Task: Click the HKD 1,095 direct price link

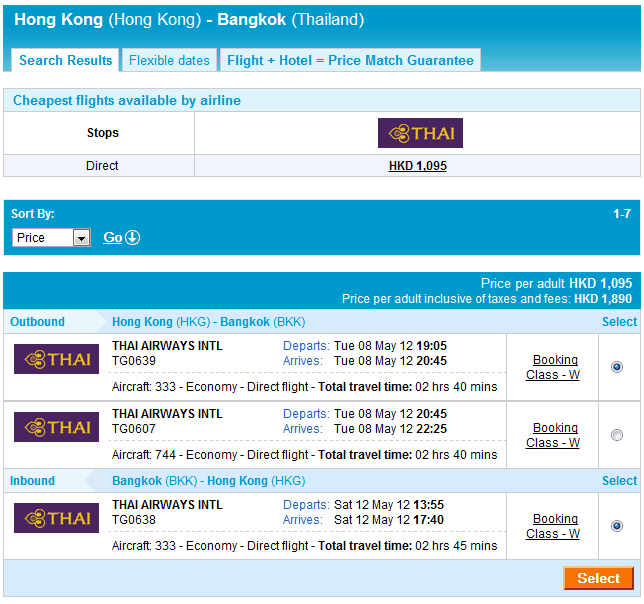Action: tap(417, 166)
